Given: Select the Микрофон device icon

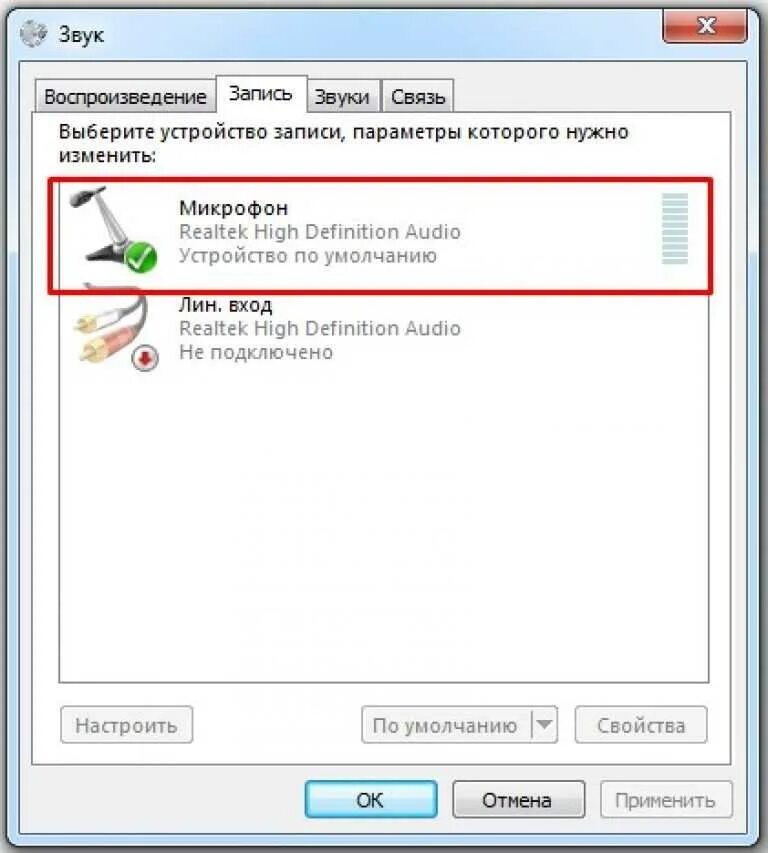Looking at the screenshot, I should [113, 229].
